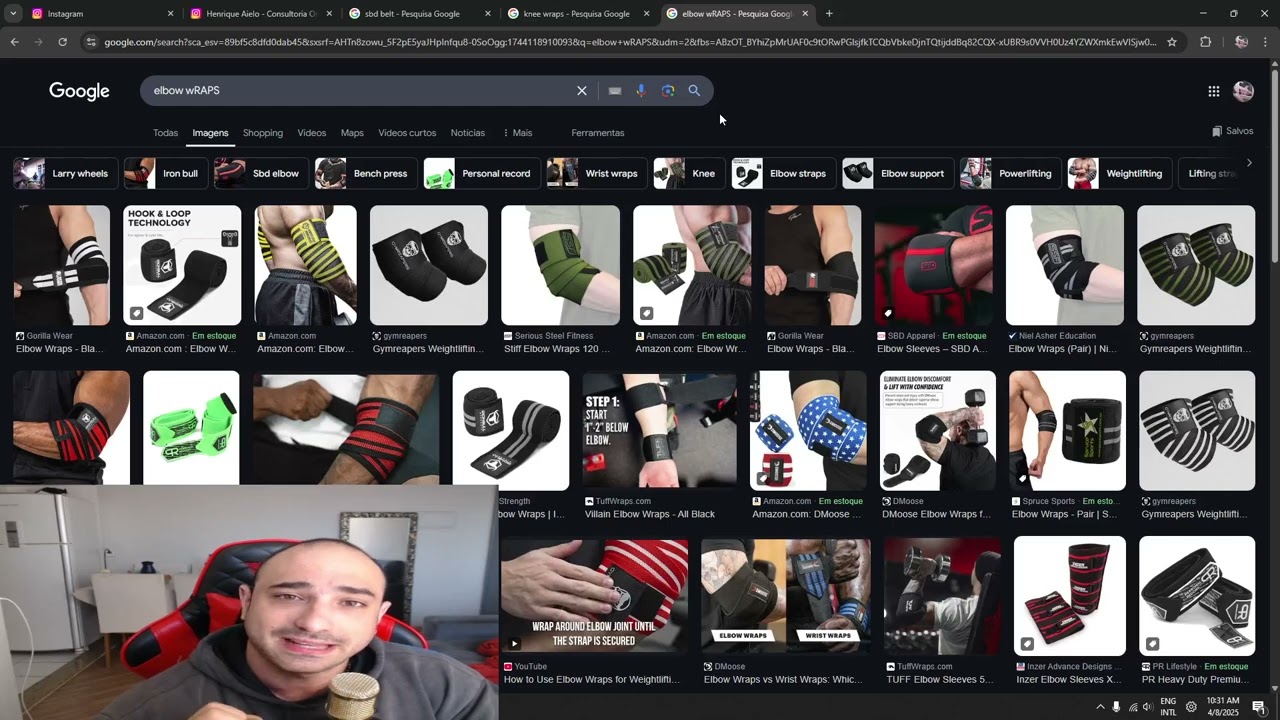The image size is (1280, 720).
Task: Select the Vídeos curtos results tab
Action: (x=407, y=133)
